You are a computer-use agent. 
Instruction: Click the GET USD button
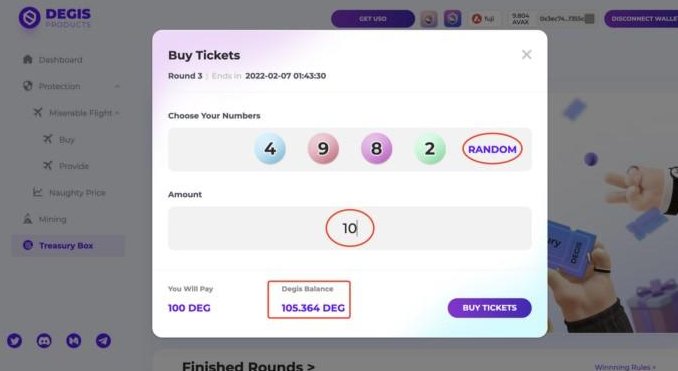(x=373, y=19)
